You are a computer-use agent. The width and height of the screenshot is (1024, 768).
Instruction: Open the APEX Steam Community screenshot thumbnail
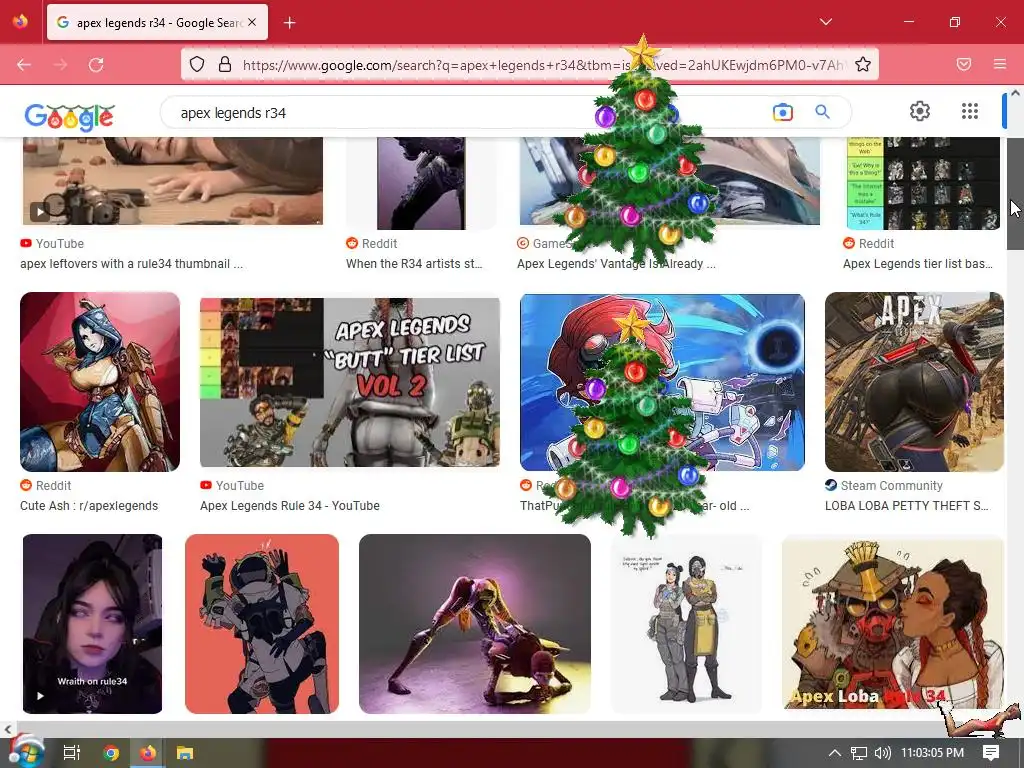[914, 382]
